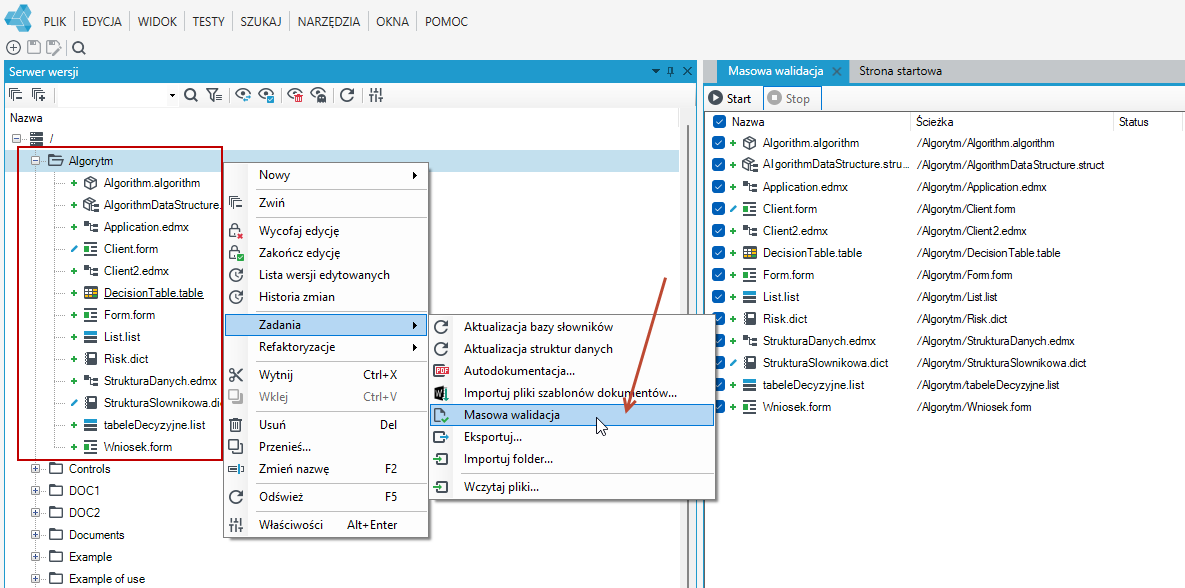The width and height of the screenshot is (1185, 588).
Task: Click the eye icon with ghost
Action: pos(318,94)
